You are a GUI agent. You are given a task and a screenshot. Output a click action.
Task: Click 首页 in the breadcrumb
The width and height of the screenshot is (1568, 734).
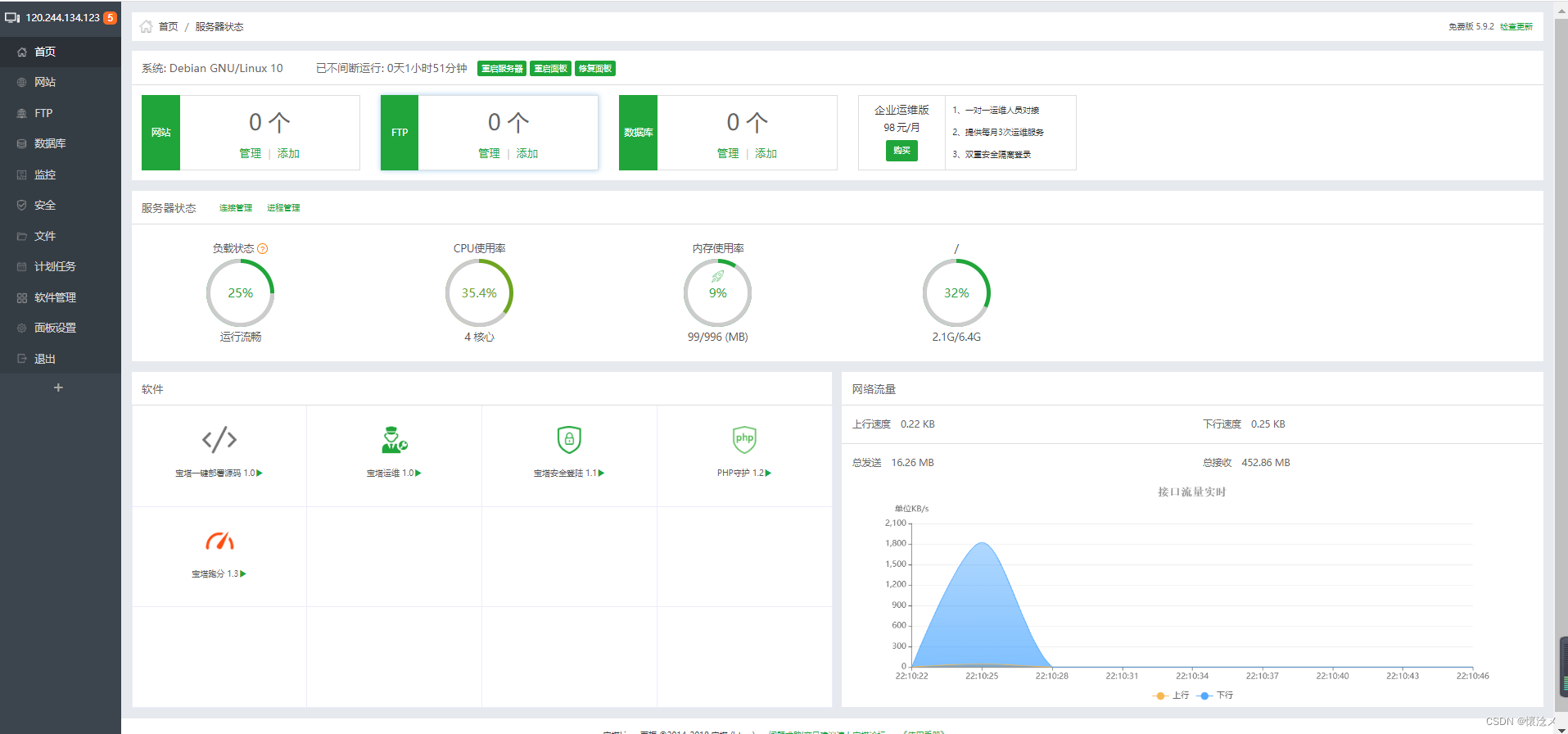tap(168, 27)
